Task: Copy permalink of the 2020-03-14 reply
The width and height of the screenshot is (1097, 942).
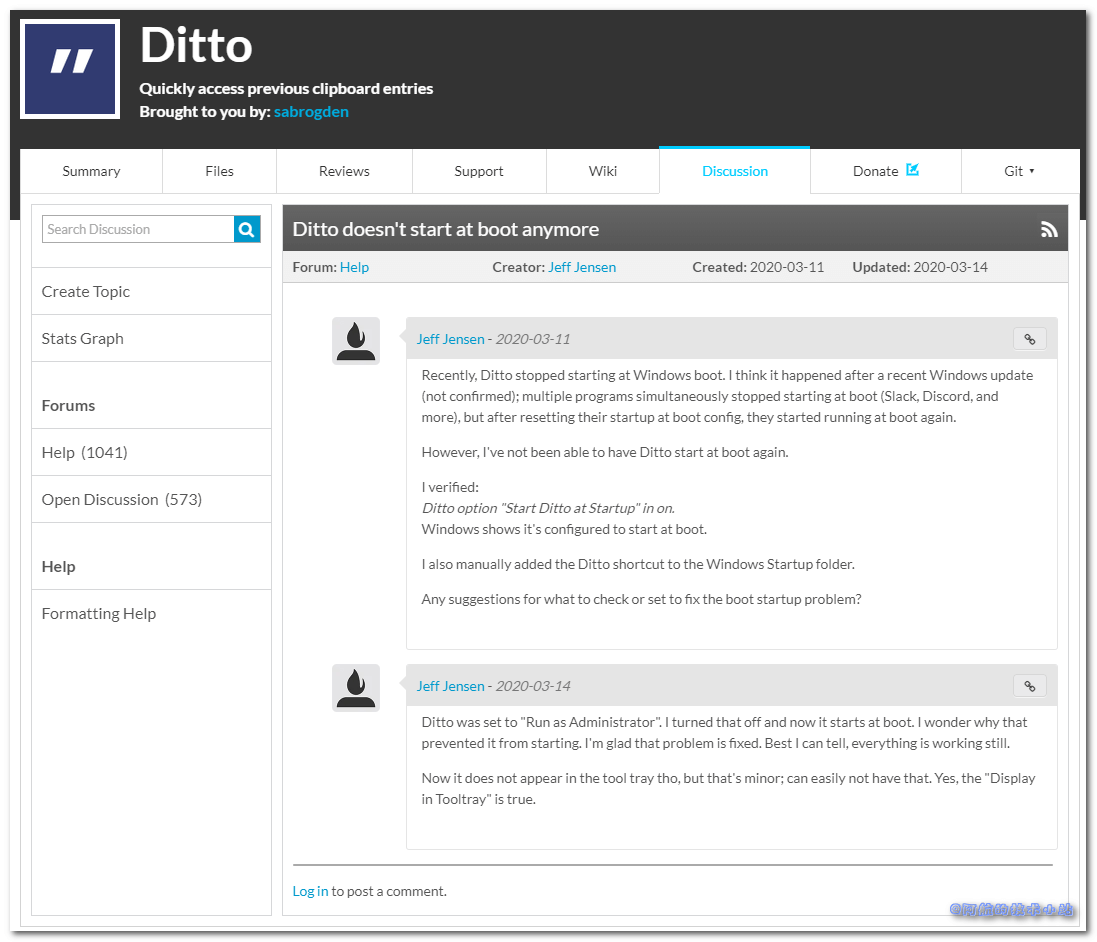Action: 1029,686
